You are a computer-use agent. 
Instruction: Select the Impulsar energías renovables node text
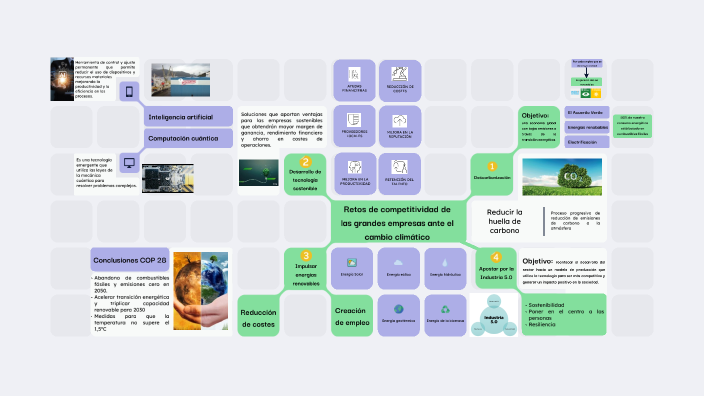pos(306,275)
